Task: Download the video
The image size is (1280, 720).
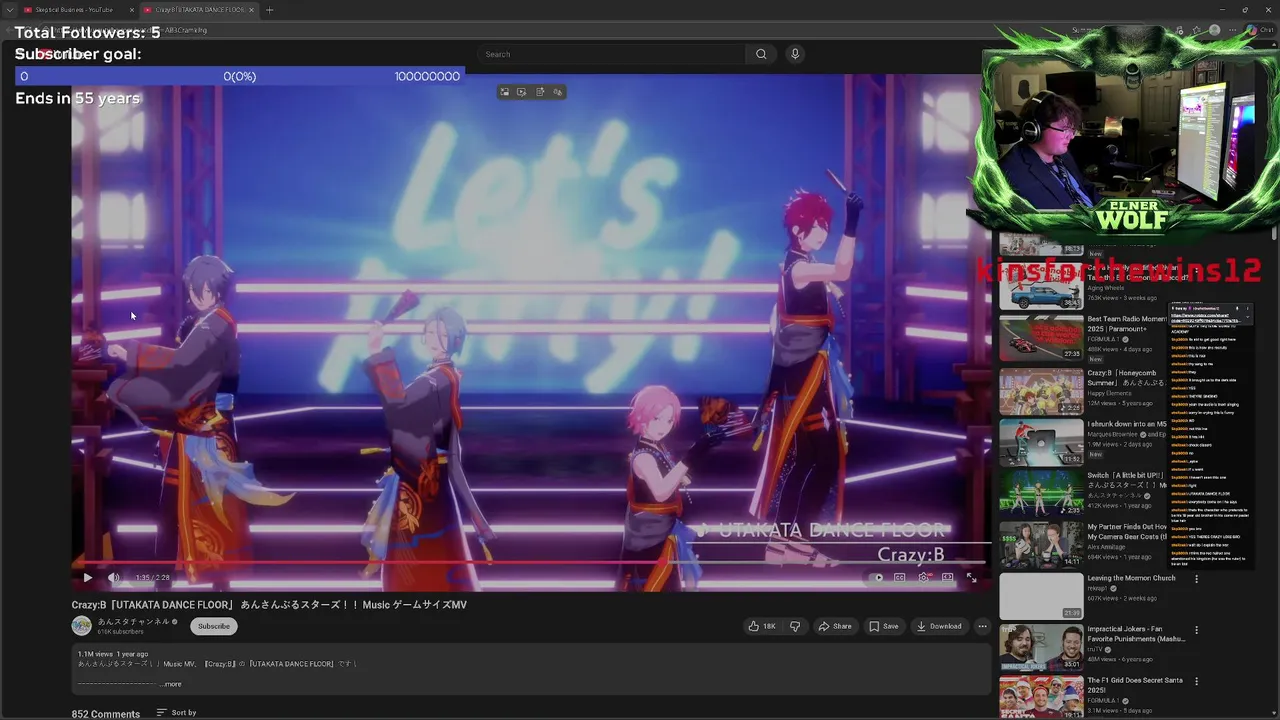Action: click(x=939, y=626)
